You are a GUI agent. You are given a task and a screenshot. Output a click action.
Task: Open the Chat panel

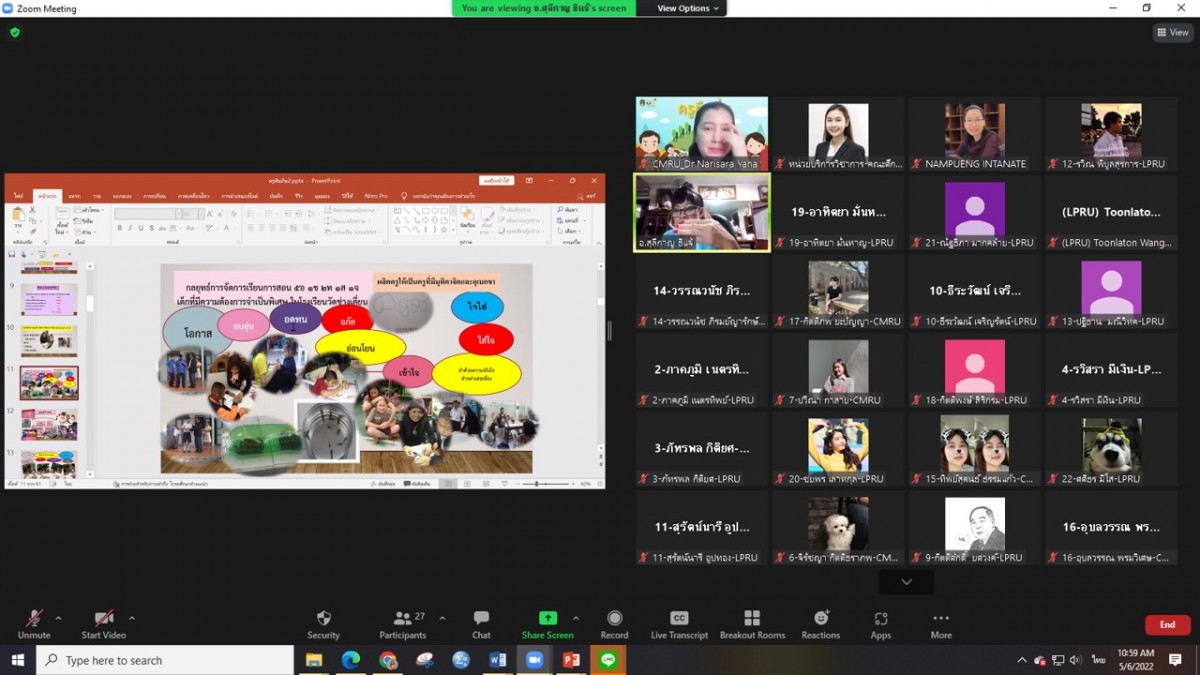click(x=481, y=619)
